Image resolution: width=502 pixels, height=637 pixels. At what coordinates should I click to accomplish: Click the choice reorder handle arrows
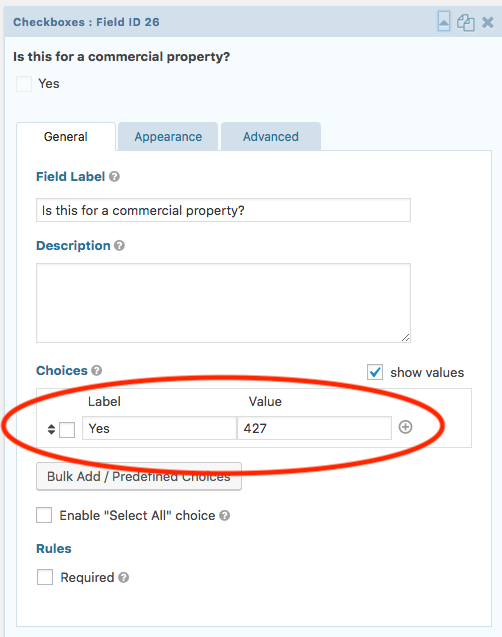(51, 429)
